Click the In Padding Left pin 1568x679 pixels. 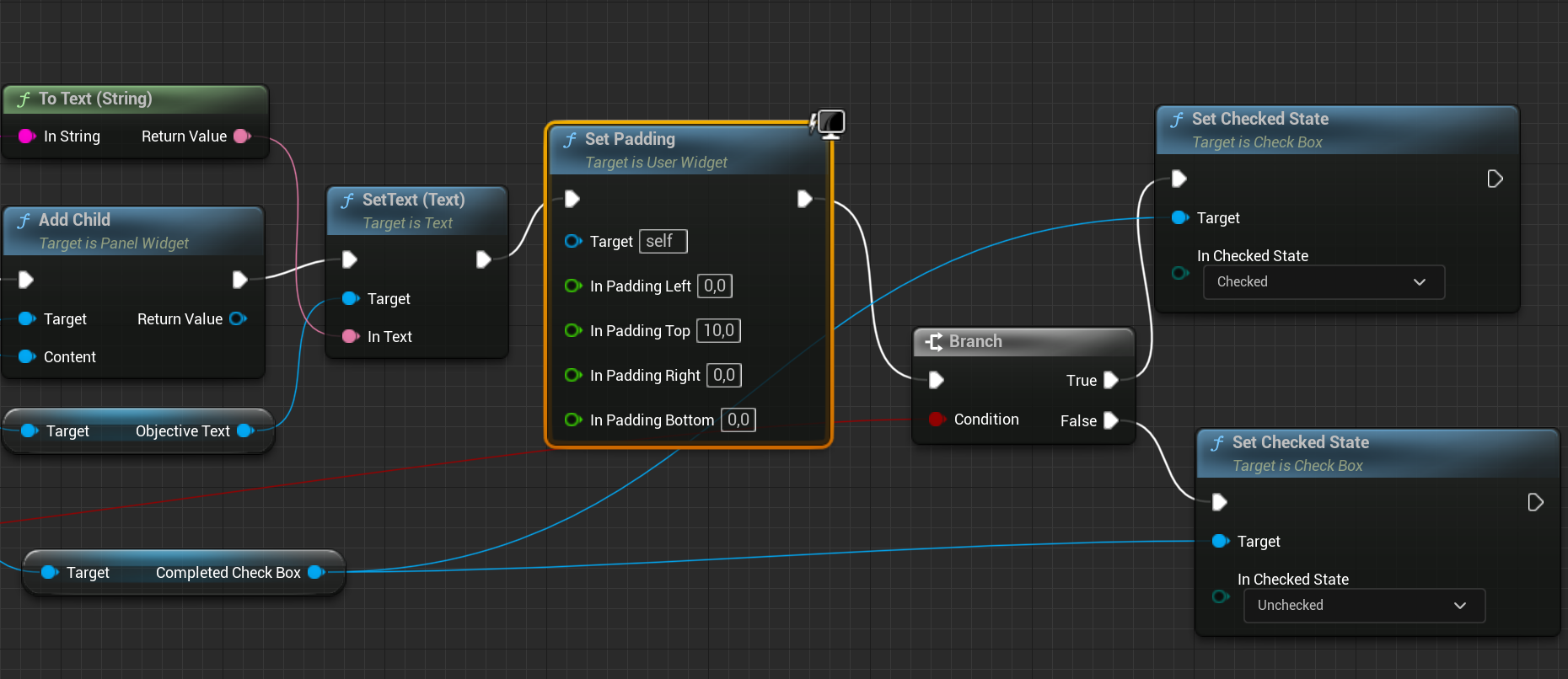[573, 286]
